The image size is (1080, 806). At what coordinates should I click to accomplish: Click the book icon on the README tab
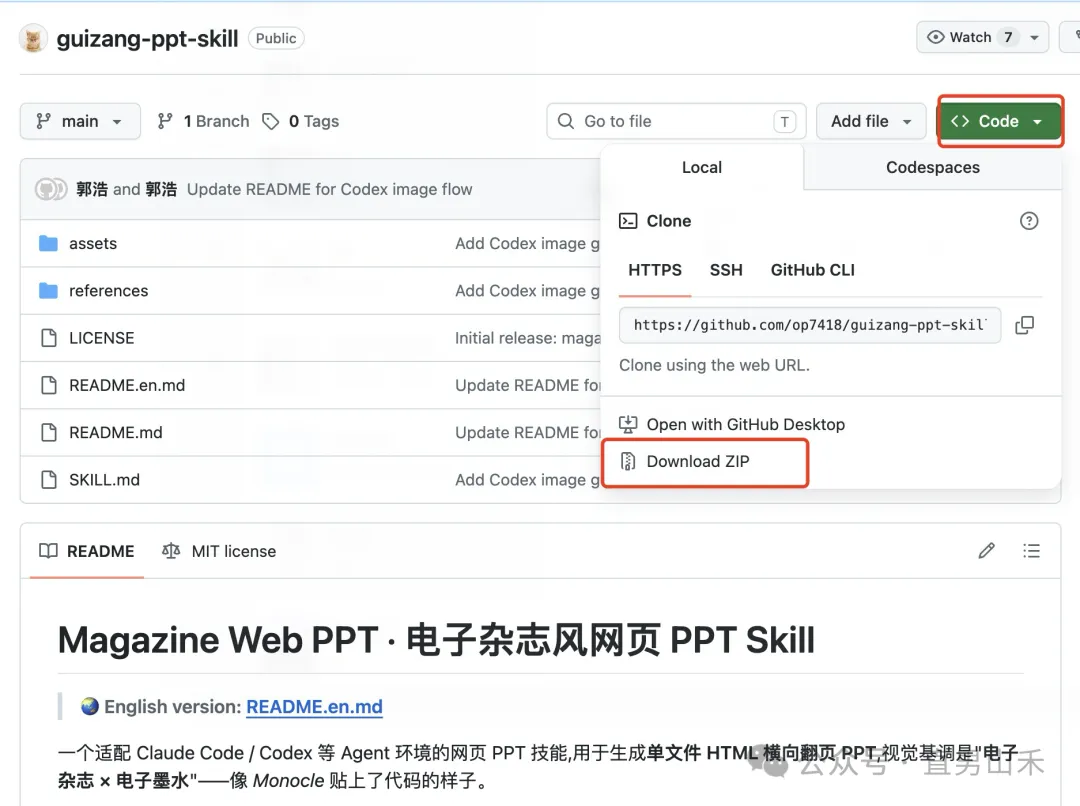tap(48, 551)
